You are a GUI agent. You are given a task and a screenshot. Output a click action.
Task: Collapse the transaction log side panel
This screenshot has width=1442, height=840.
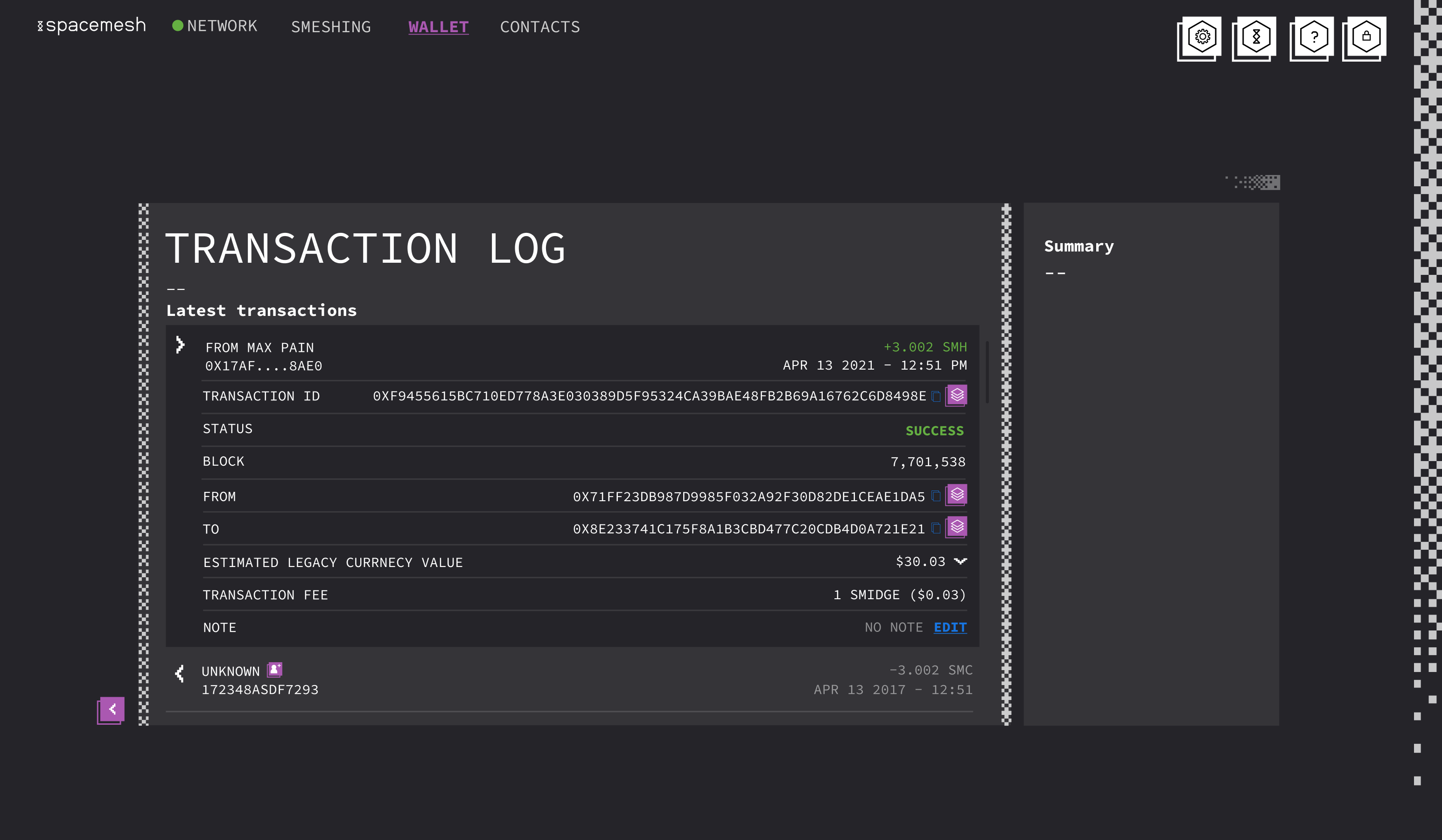pyautogui.click(x=111, y=709)
